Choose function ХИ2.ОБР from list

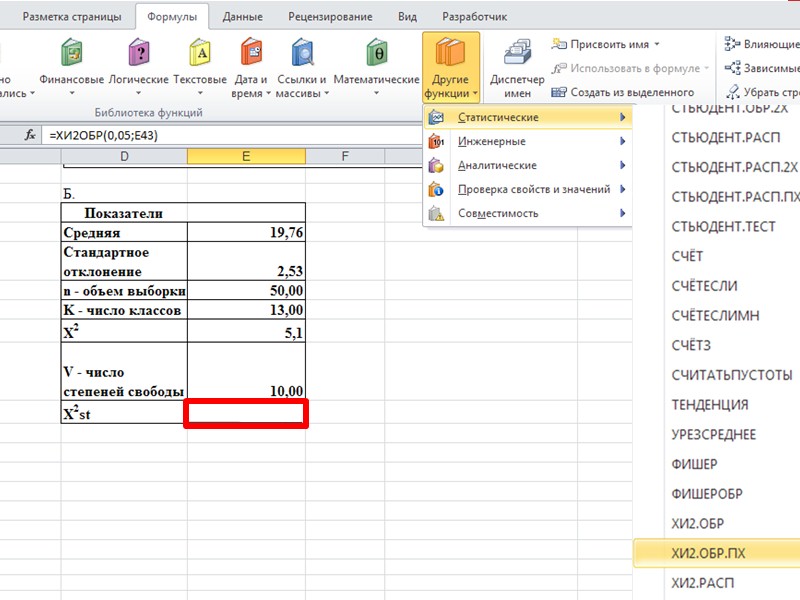coord(697,524)
